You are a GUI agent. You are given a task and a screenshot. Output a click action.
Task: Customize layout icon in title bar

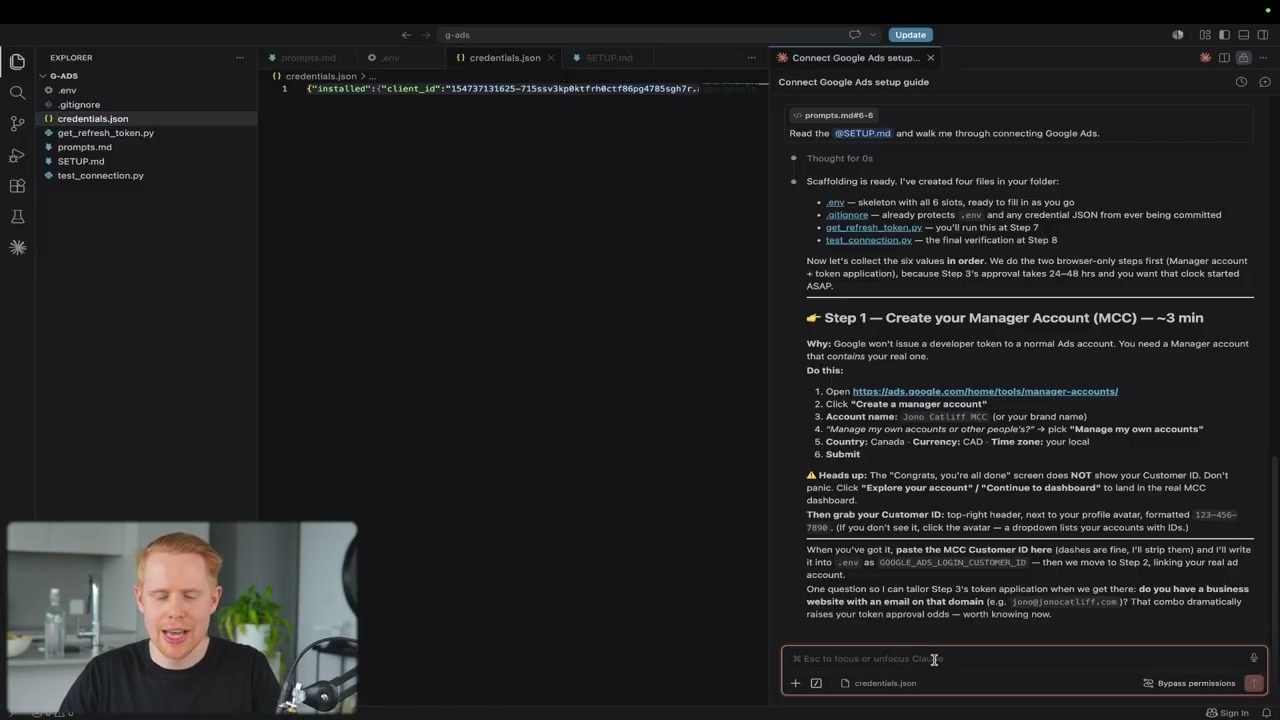[x=1205, y=35]
